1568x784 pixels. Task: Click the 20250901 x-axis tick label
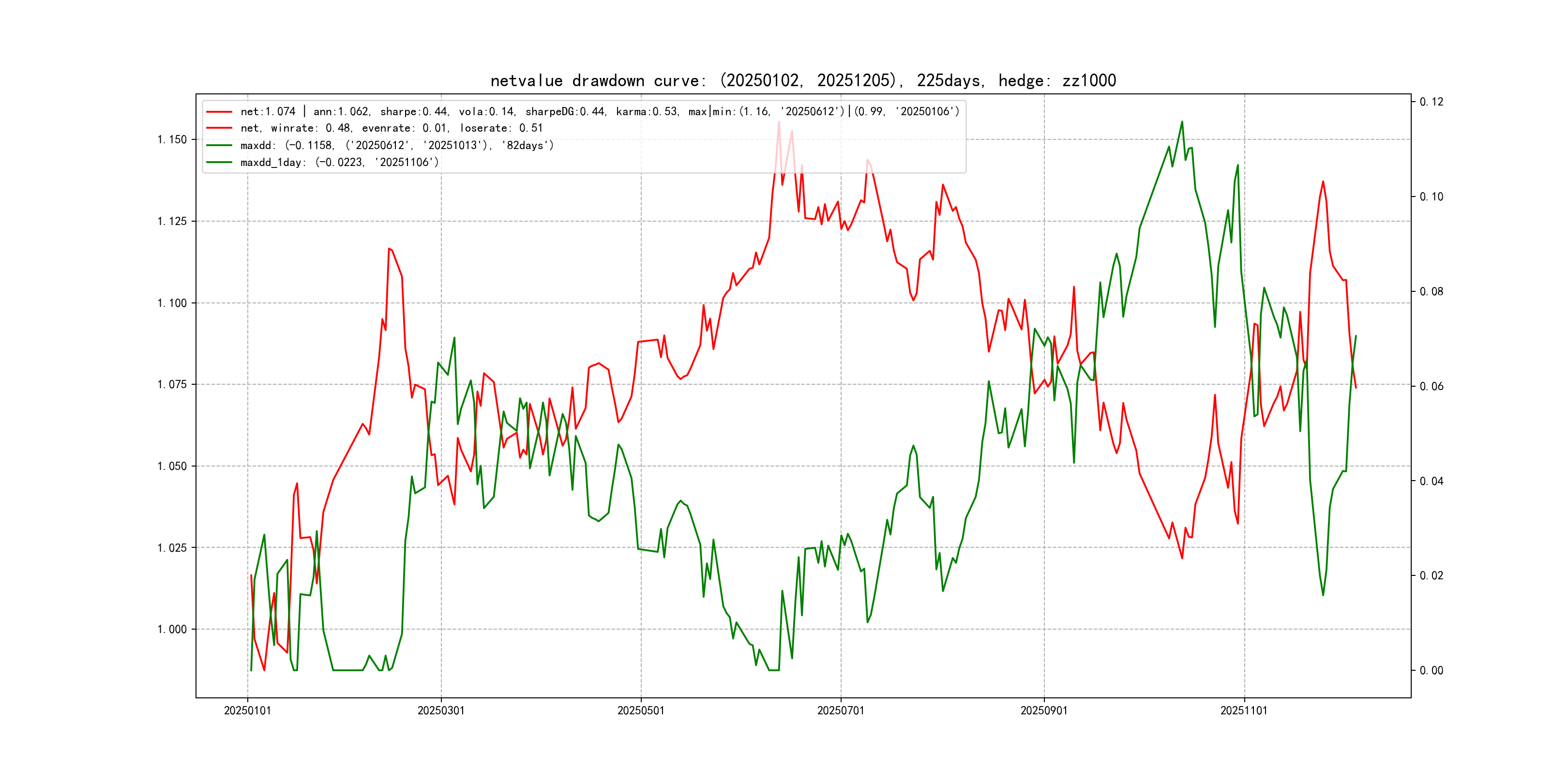click(1043, 711)
